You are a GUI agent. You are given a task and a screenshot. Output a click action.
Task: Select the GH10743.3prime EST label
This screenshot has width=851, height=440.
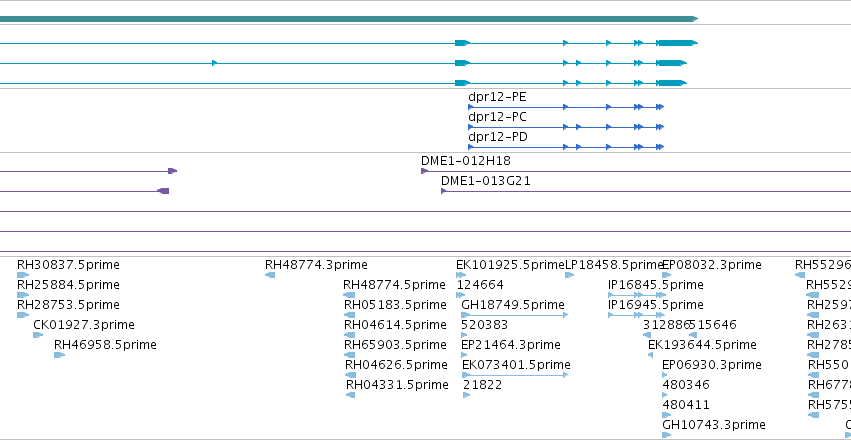[x=714, y=425]
